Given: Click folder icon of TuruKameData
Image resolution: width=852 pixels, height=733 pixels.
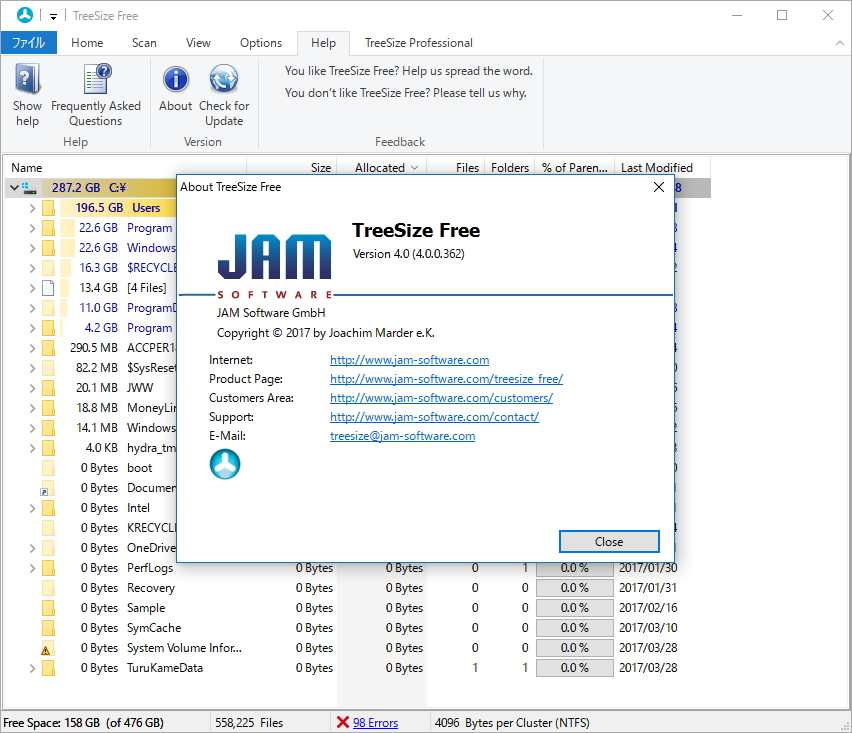Looking at the screenshot, I should tap(48, 668).
